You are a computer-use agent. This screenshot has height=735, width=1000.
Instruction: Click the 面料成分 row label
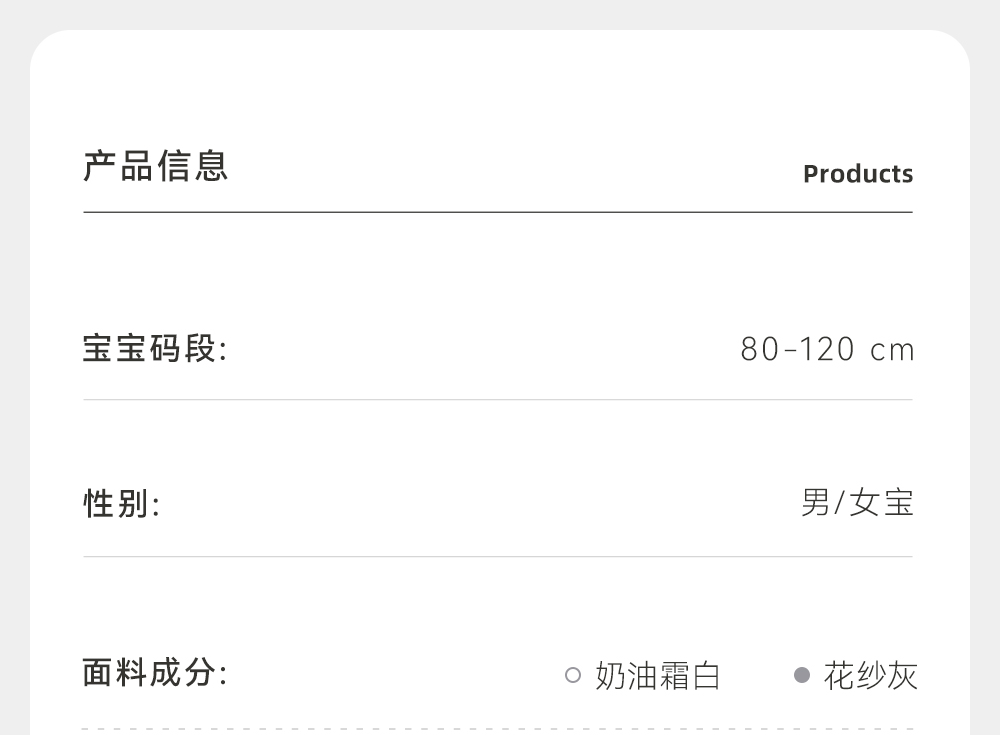coord(155,673)
